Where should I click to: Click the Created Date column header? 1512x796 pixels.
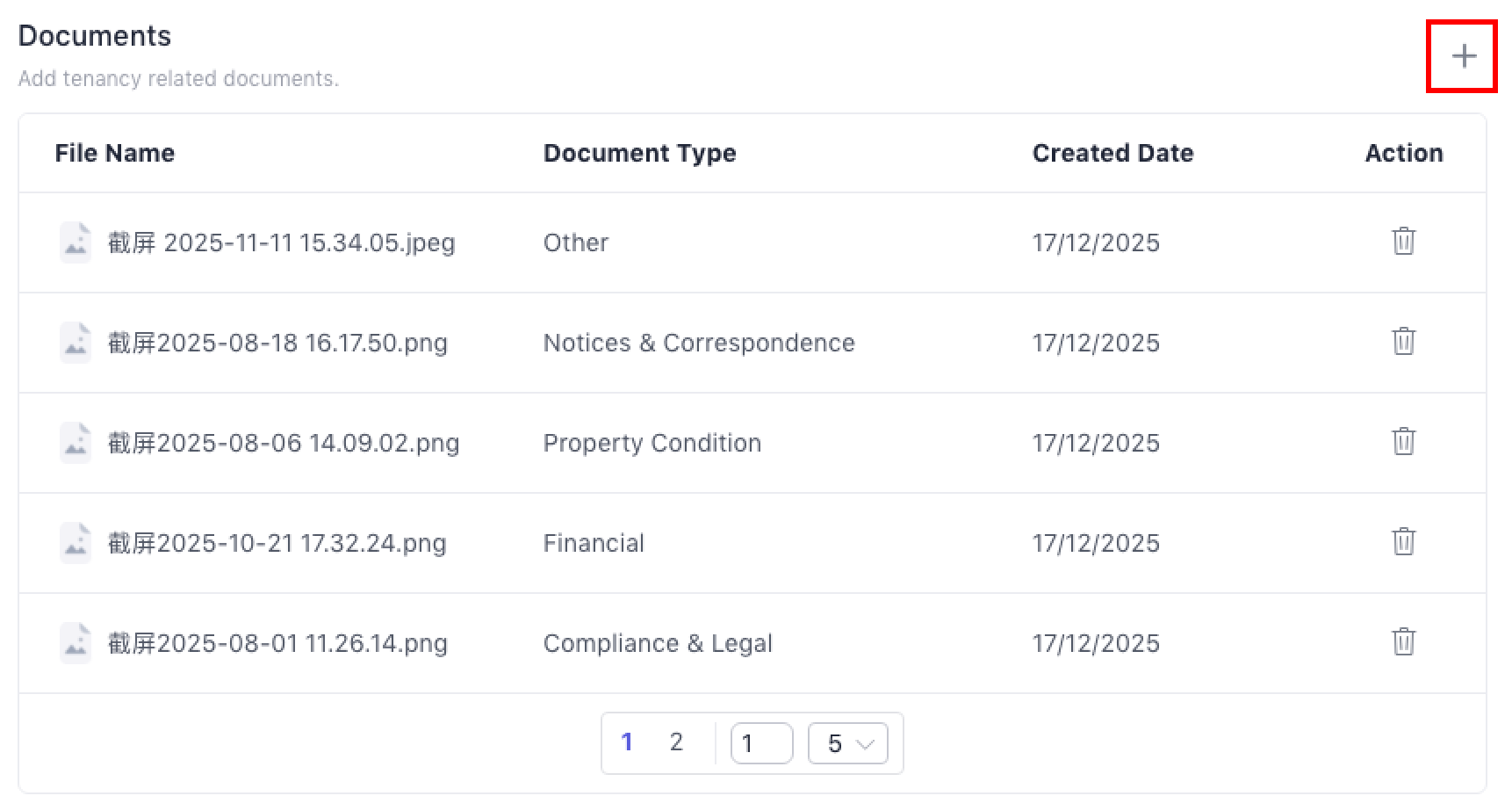tap(1112, 153)
